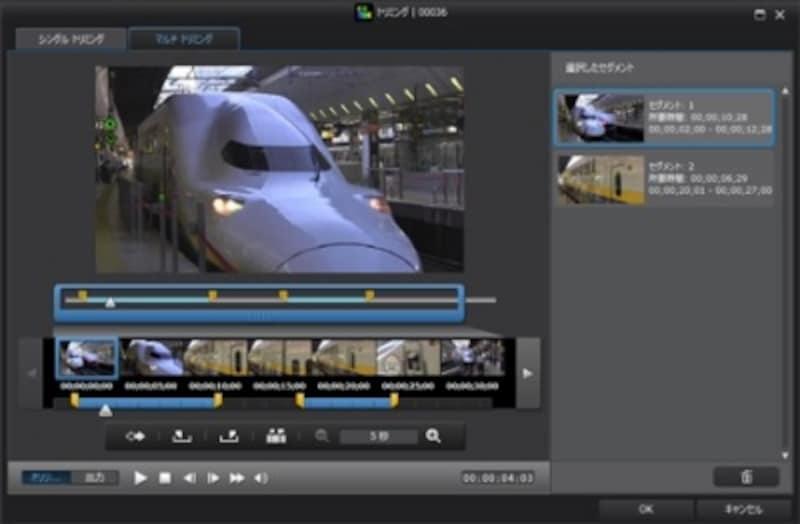800x524 pixels.
Task: Click third yellow marker on upper trim bar
Action: click(284, 295)
